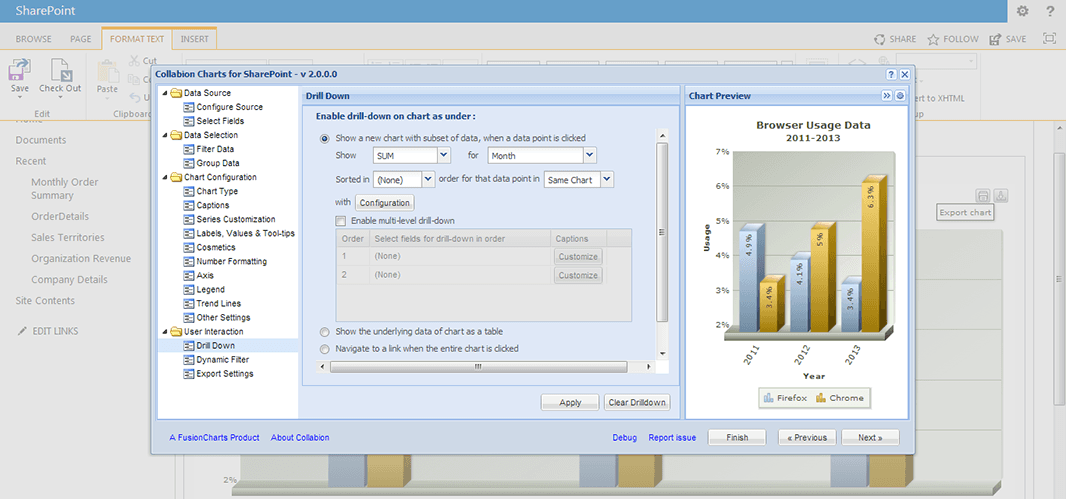Enable multi-level drill-down checkbox
Screen dimensions: 1066x499
click(x=341, y=221)
